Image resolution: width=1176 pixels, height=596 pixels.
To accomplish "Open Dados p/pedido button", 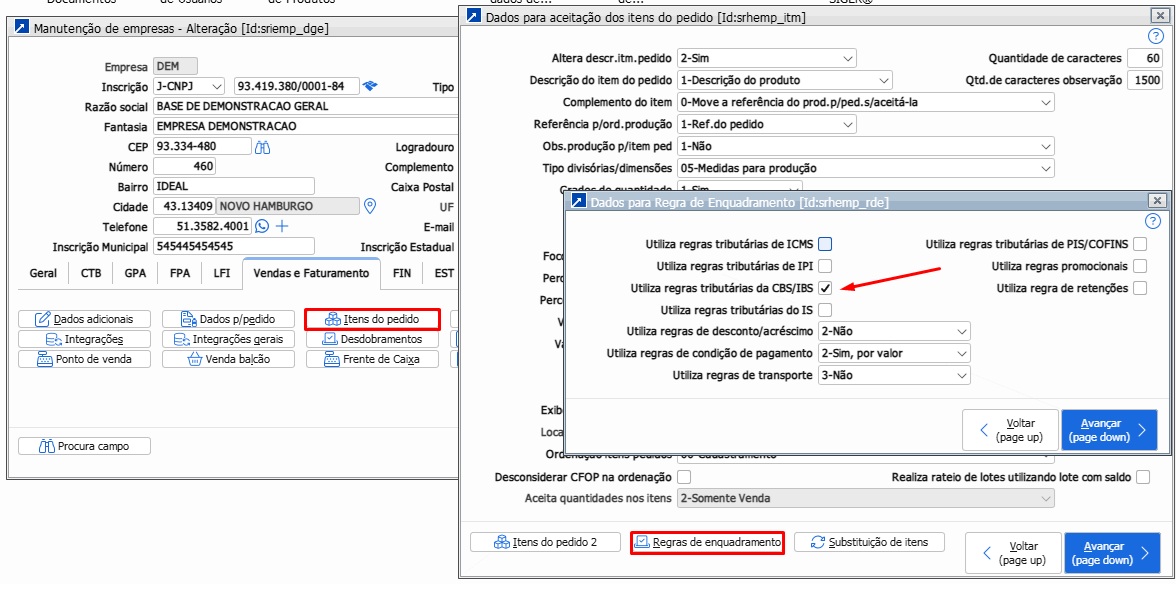I will point(230,319).
